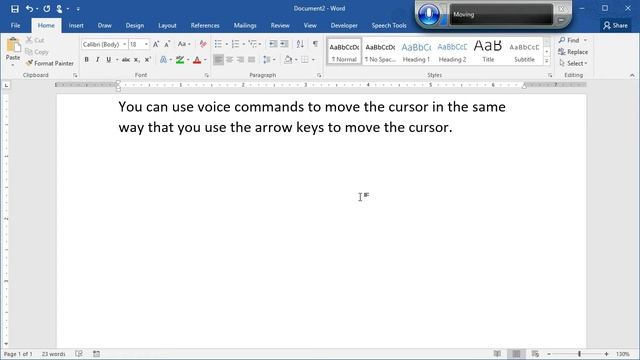Apply the Heading 1 style
Image resolution: width=640 pixels, height=360 pixels.
pyautogui.click(x=416, y=51)
